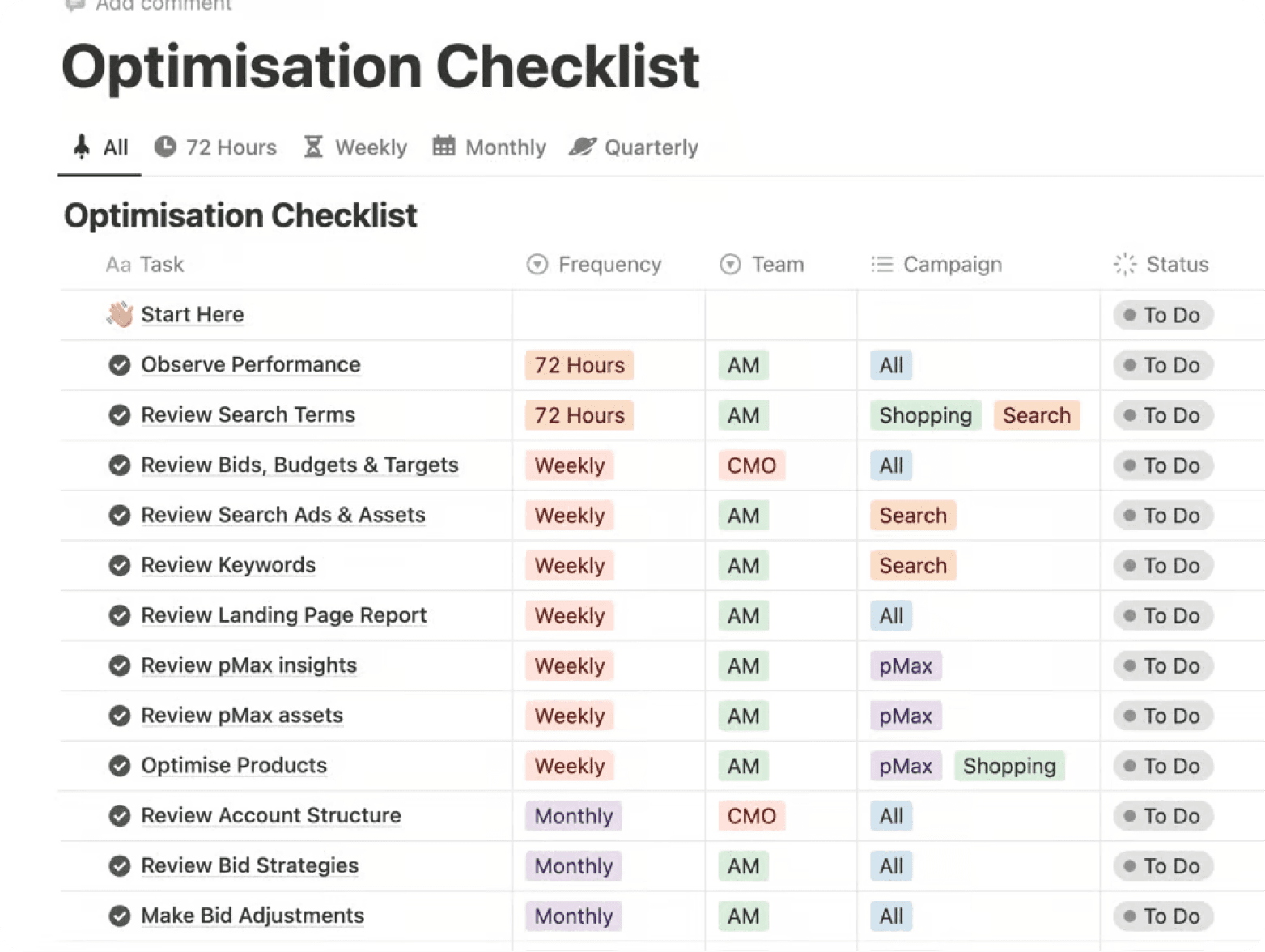Open the Frequency column header dropdown
The width and height of the screenshot is (1265, 952).
(x=594, y=265)
